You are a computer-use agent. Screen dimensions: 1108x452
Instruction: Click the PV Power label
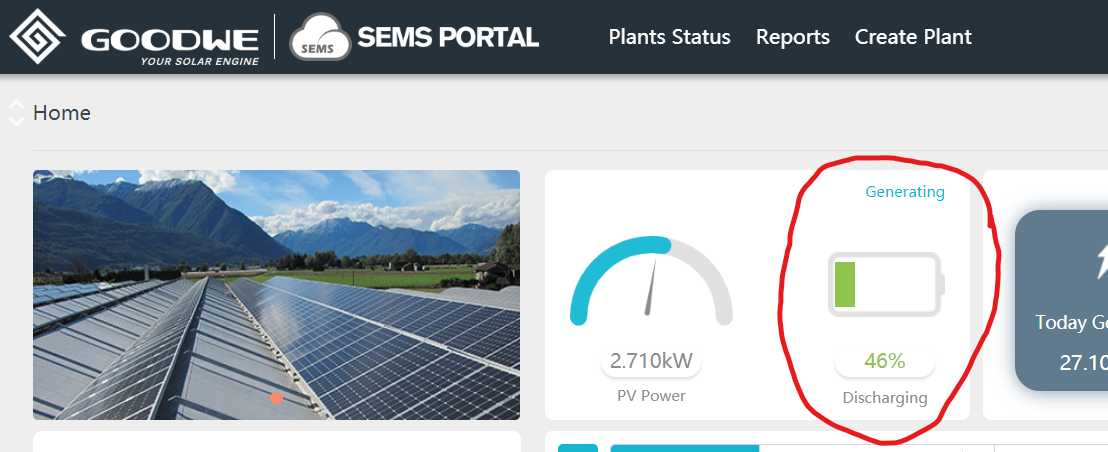click(x=651, y=396)
